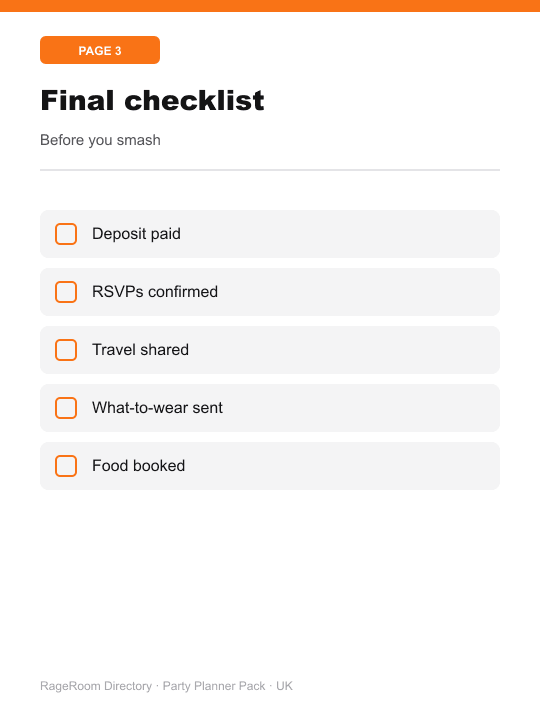This screenshot has height=720, width=540.
Task: Click the divider line under subtitle
Action: (270, 170)
